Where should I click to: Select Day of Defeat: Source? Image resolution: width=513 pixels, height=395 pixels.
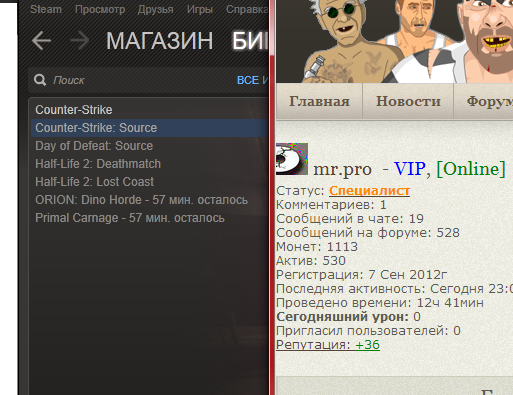[149, 146]
